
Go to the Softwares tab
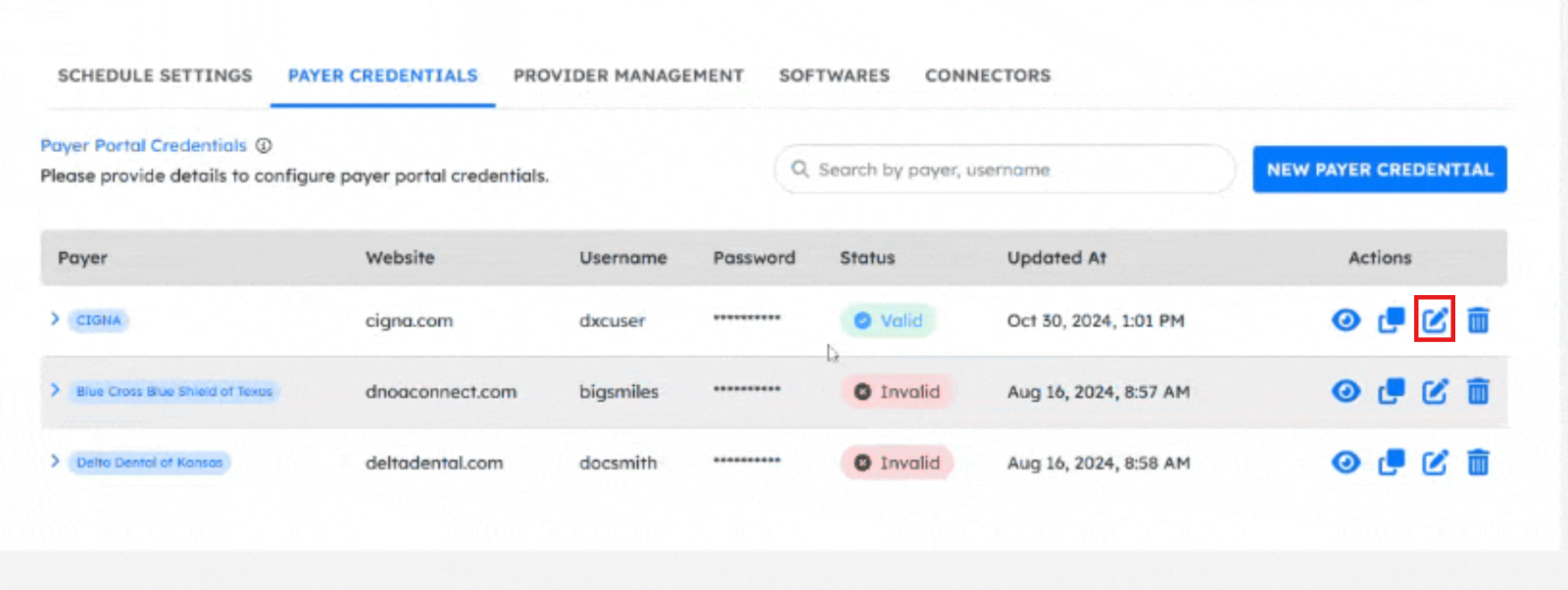834,75
